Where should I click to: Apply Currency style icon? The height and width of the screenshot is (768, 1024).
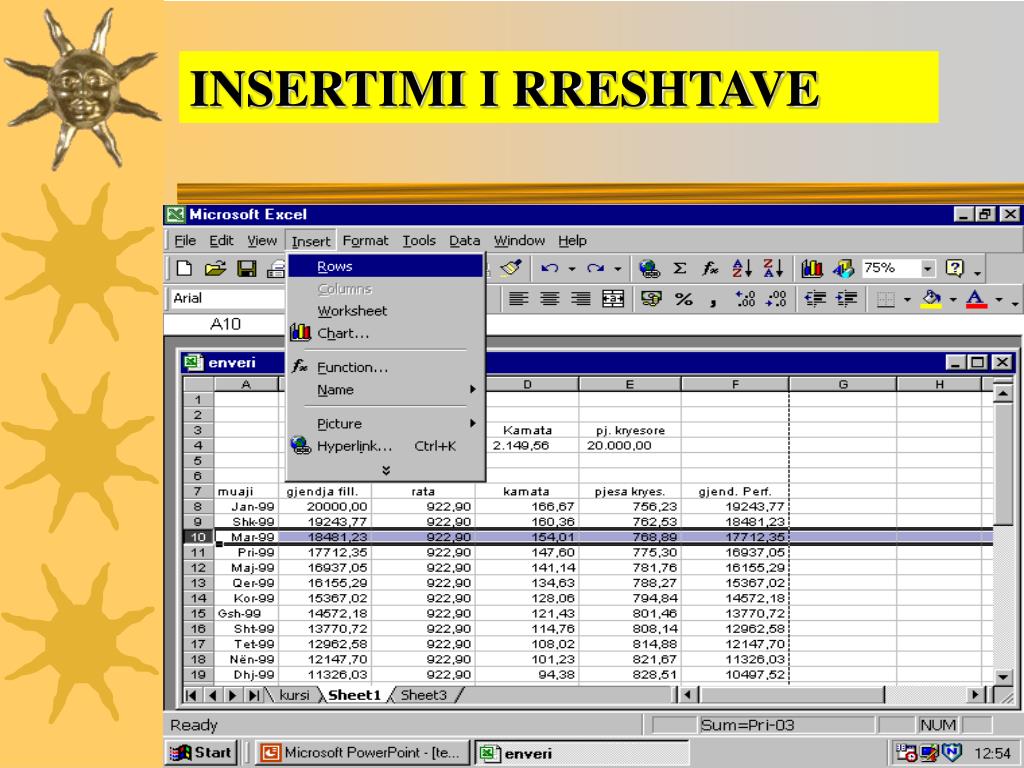coord(651,299)
